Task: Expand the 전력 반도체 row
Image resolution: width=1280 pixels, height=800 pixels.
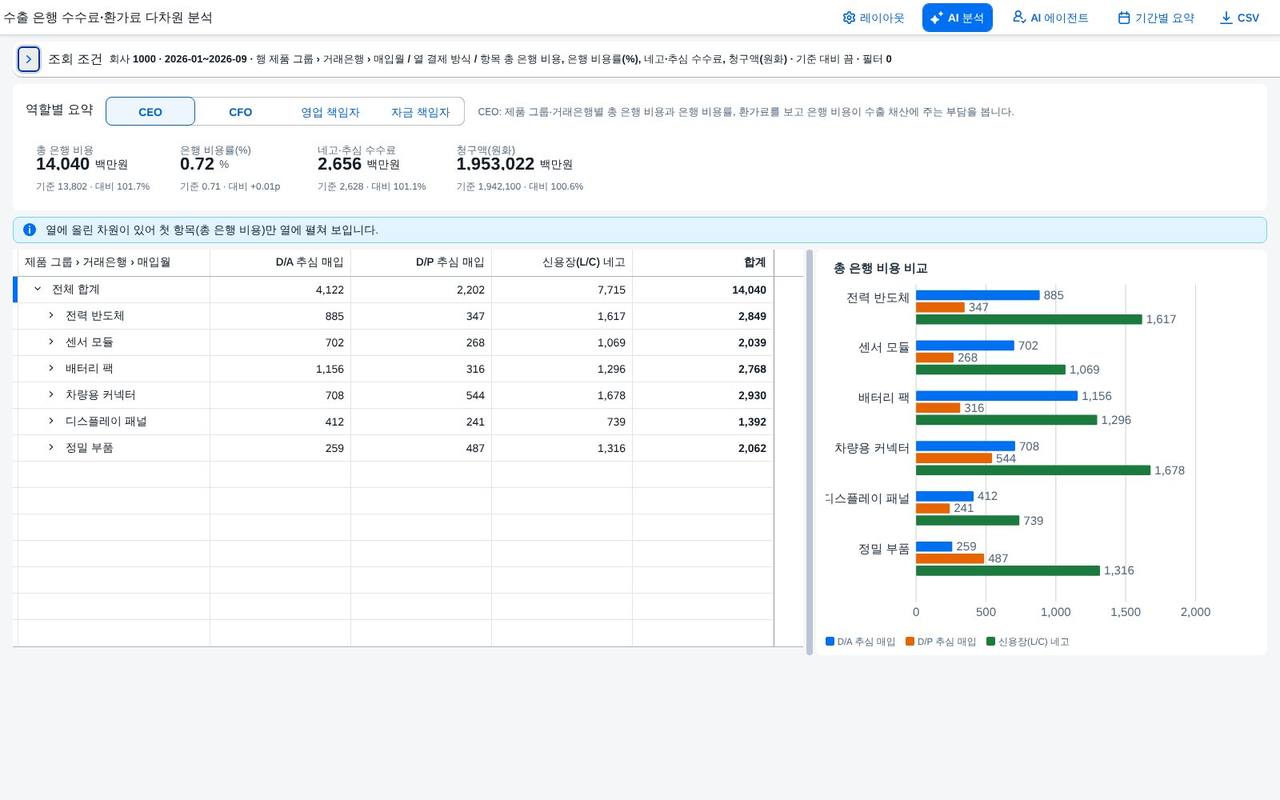Action: [x=51, y=316]
